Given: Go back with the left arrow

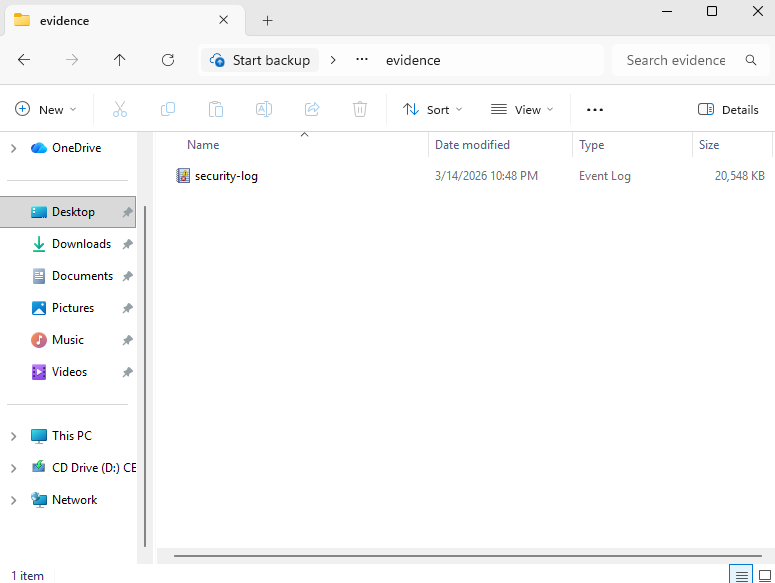Looking at the screenshot, I should [24, 60].
